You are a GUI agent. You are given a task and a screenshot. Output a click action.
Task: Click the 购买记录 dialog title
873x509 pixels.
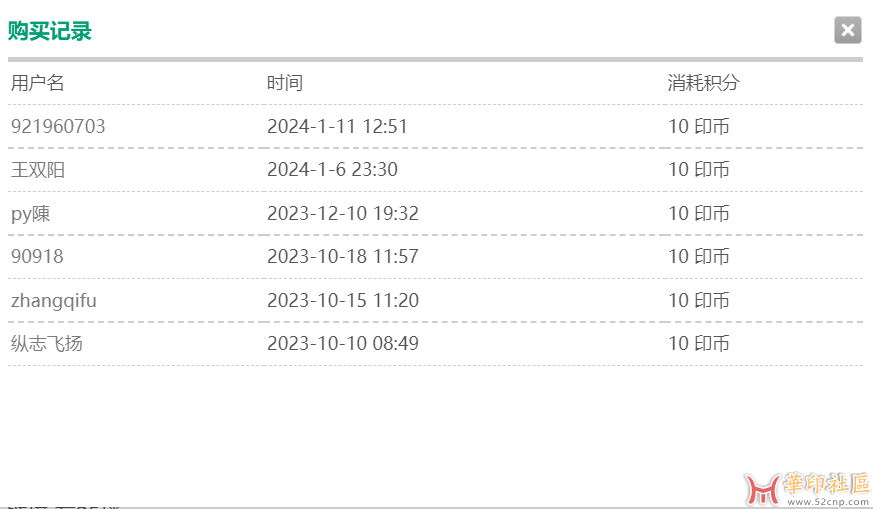pyautogui.click(x=50, y=31)
